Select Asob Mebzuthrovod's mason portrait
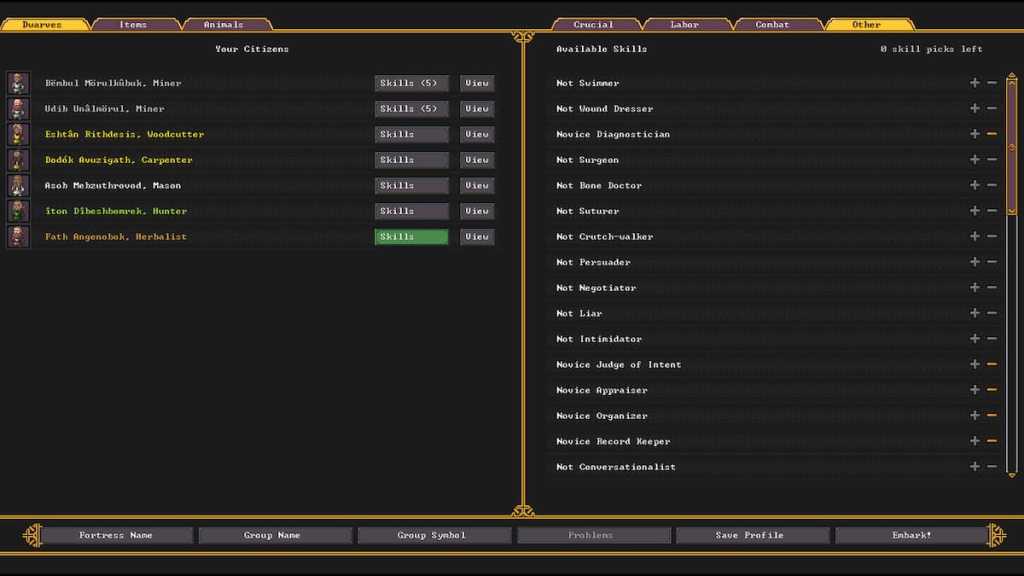 click(x=18, y=185)
